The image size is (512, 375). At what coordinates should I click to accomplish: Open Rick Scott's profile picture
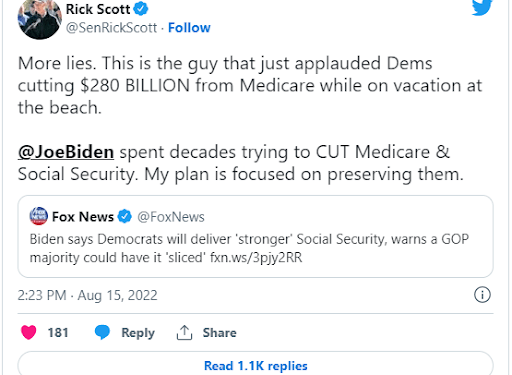tap(40, 18)
